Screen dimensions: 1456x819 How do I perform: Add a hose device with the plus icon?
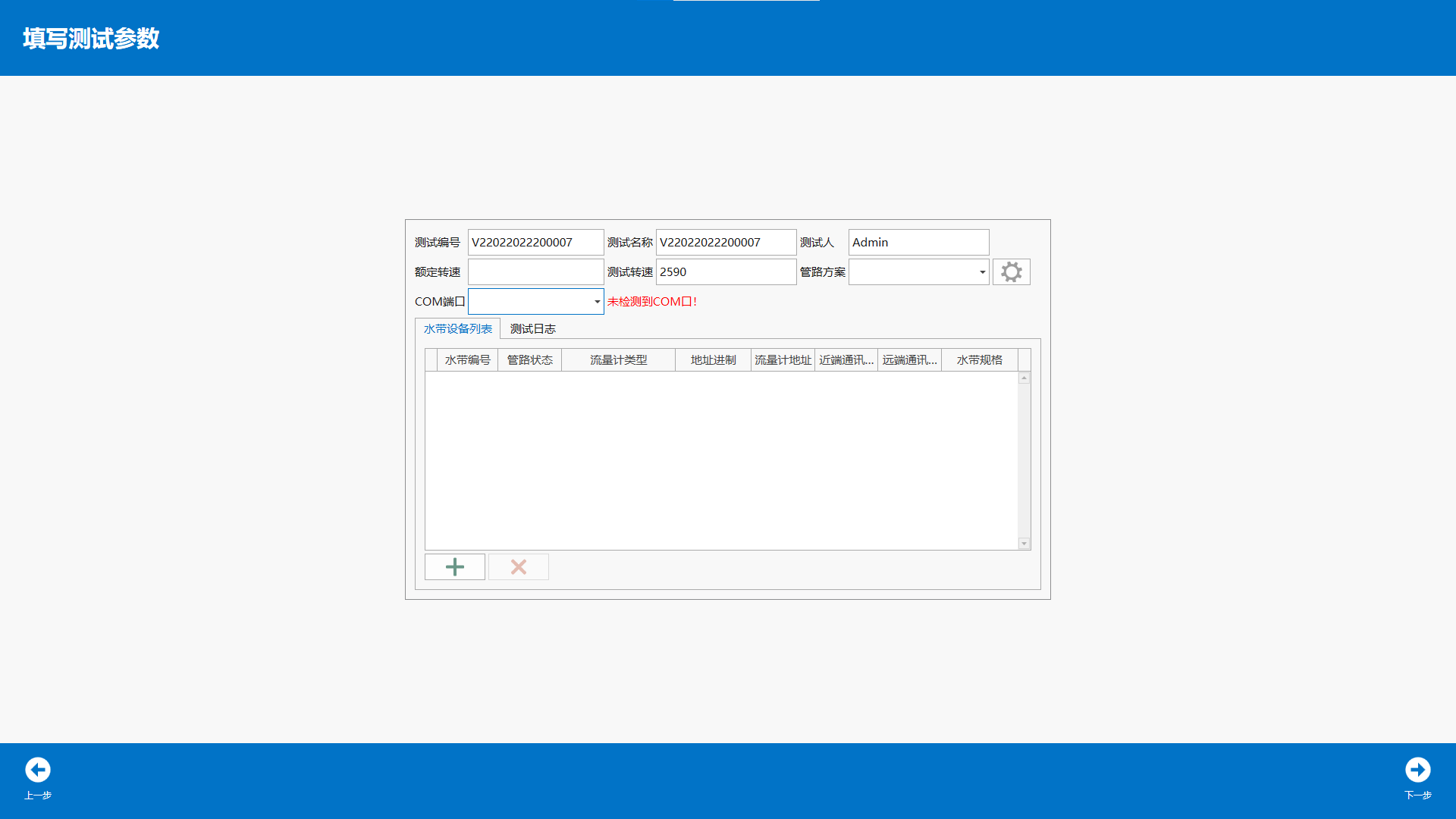(454, 566)
